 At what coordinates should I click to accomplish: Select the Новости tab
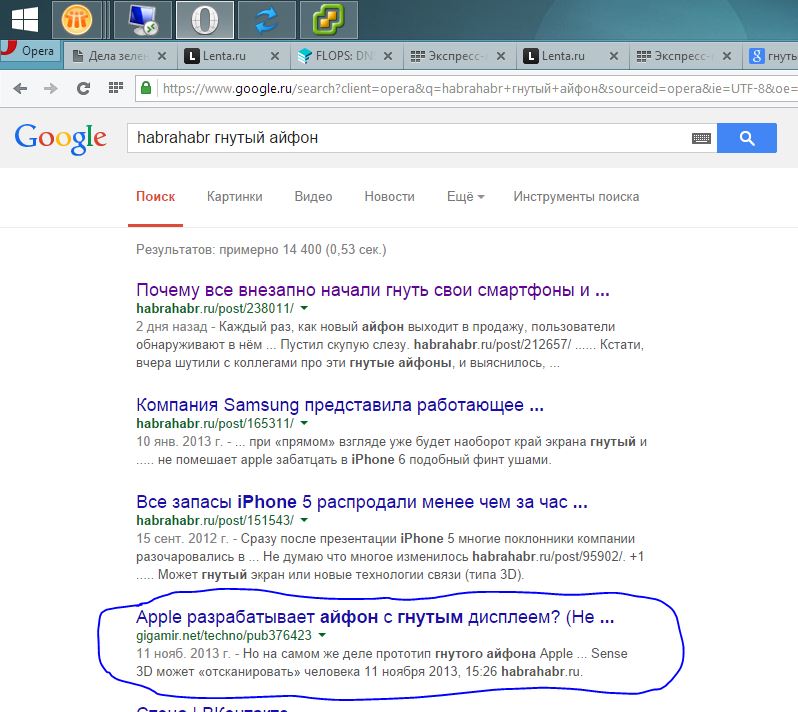pyautogui.click(x=389, y=196)
